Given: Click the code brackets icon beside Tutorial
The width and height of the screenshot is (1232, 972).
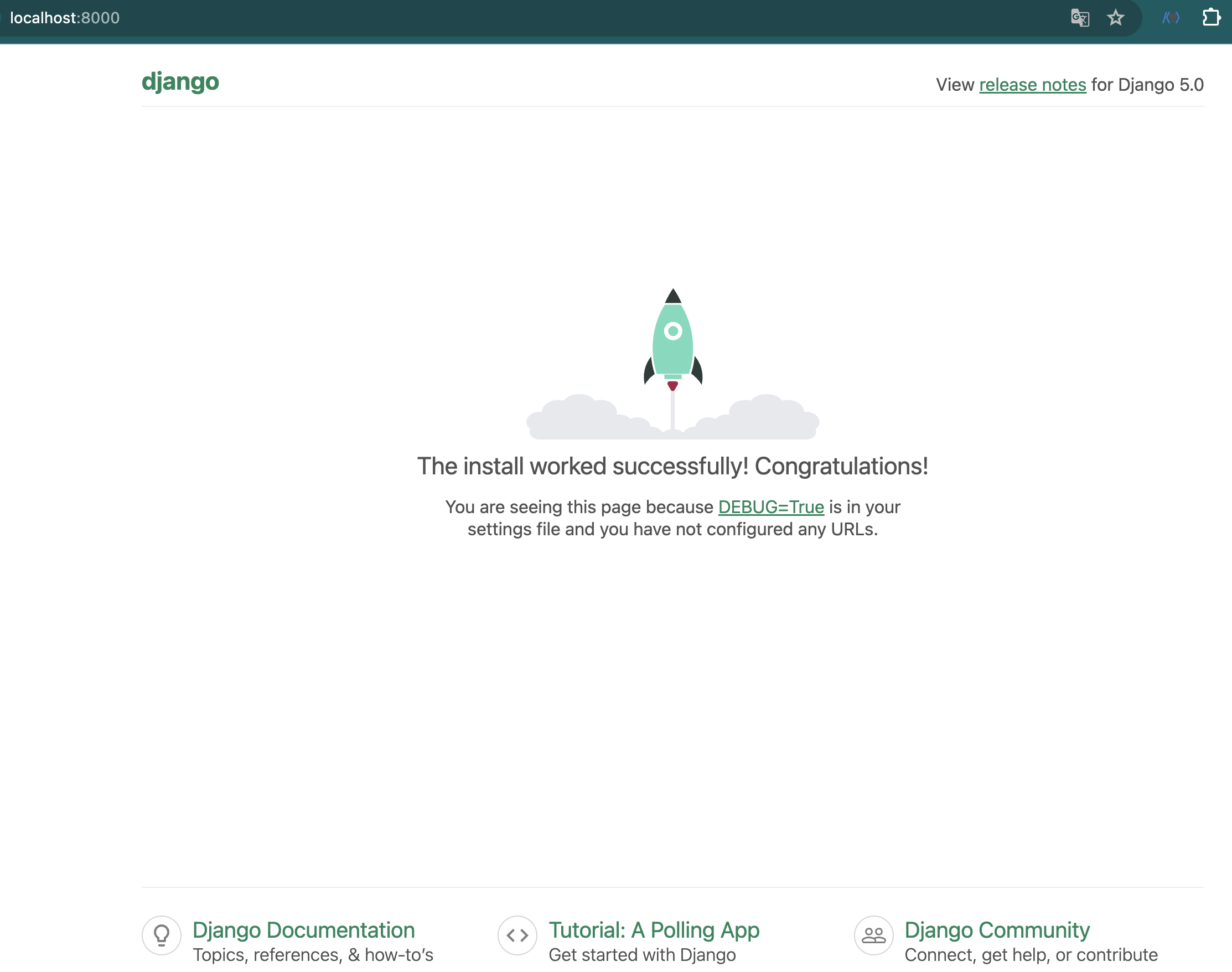Looking at the screenshot, I should tap(517, 935).
